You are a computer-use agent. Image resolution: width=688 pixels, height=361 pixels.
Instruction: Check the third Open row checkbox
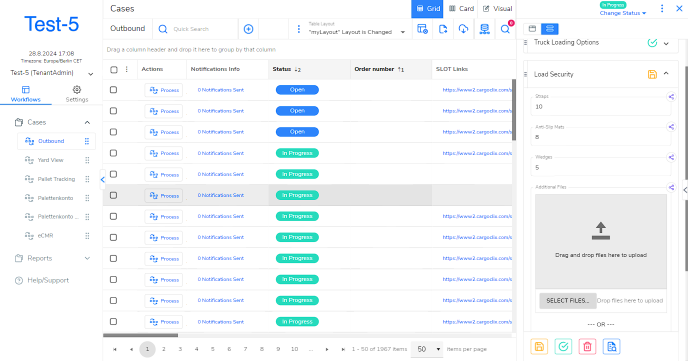[114, 132]
